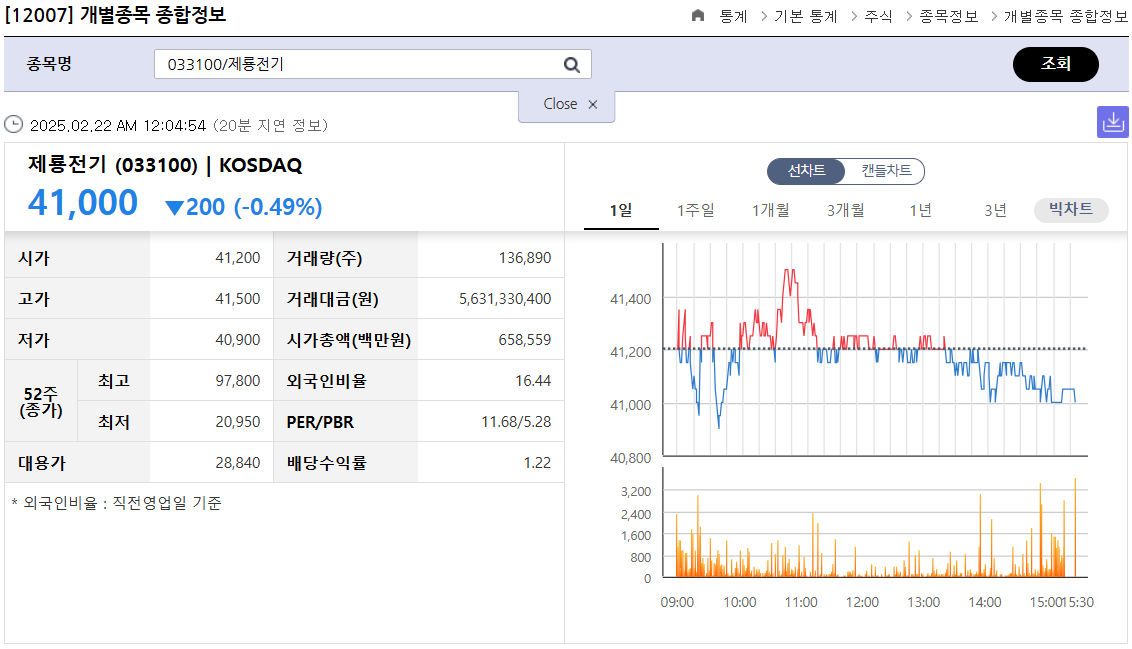Viewport: 1132px width, 649px height.
Task: Expand the 기본 통계 breadcrumb menu
Action: (806, 16)
